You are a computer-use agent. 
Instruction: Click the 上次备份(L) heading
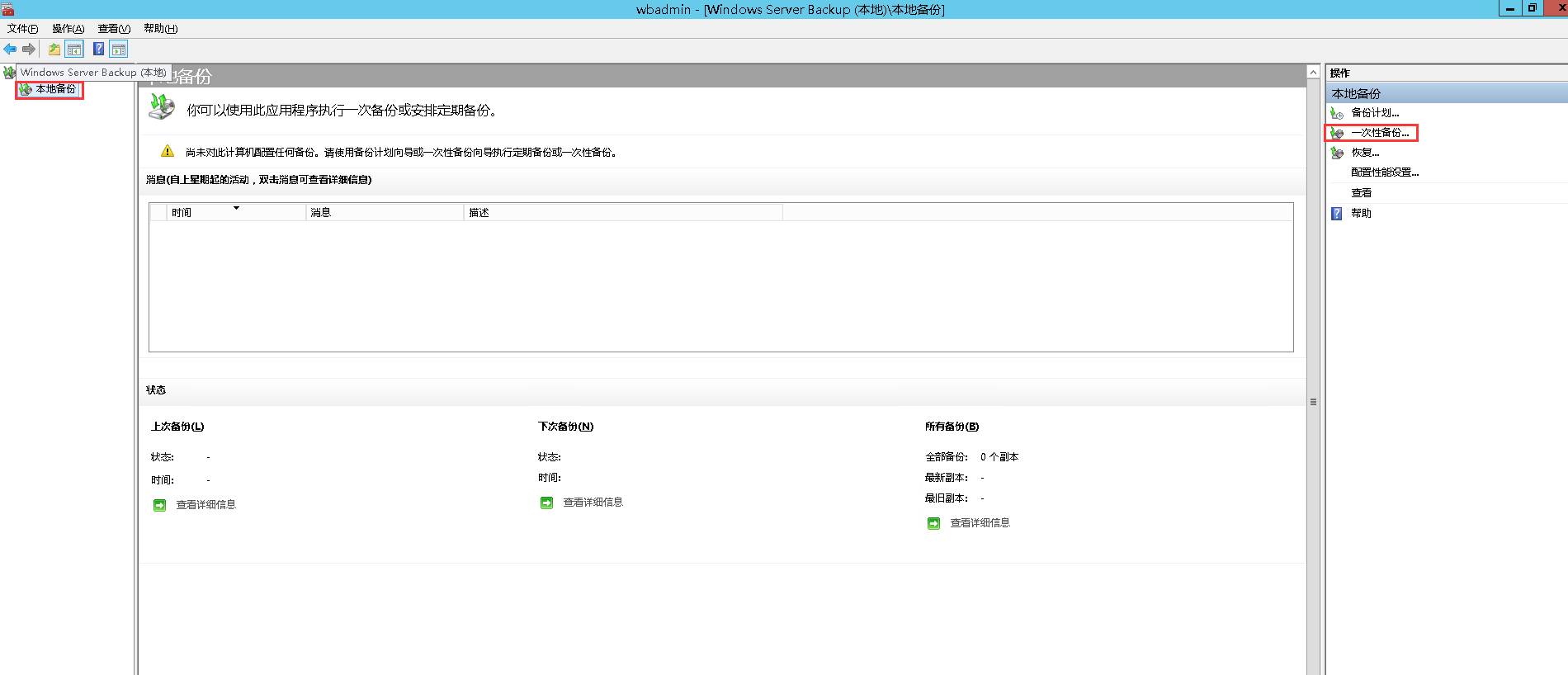coord(177,427)
